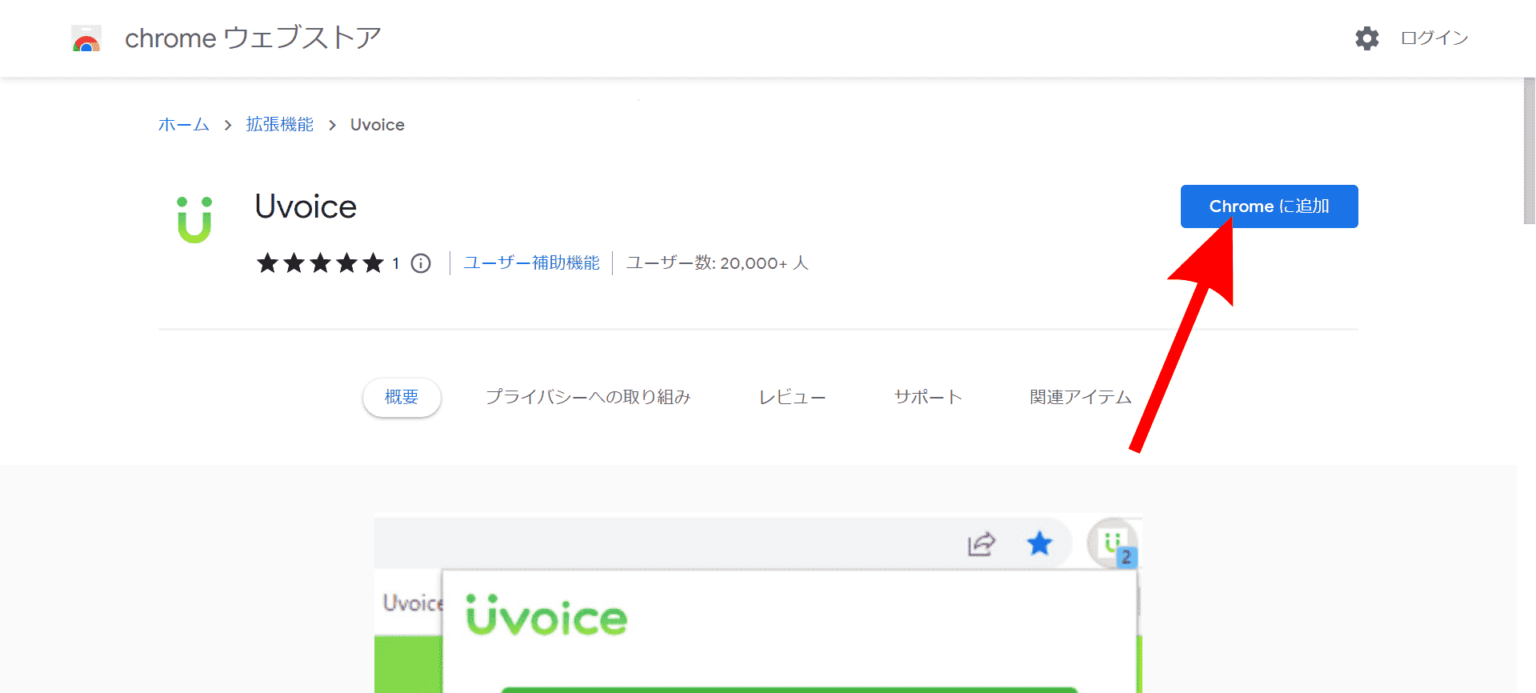Open the ログイン link
The width and height of the screenshot is (1536, 693).
click(1433, 38)
